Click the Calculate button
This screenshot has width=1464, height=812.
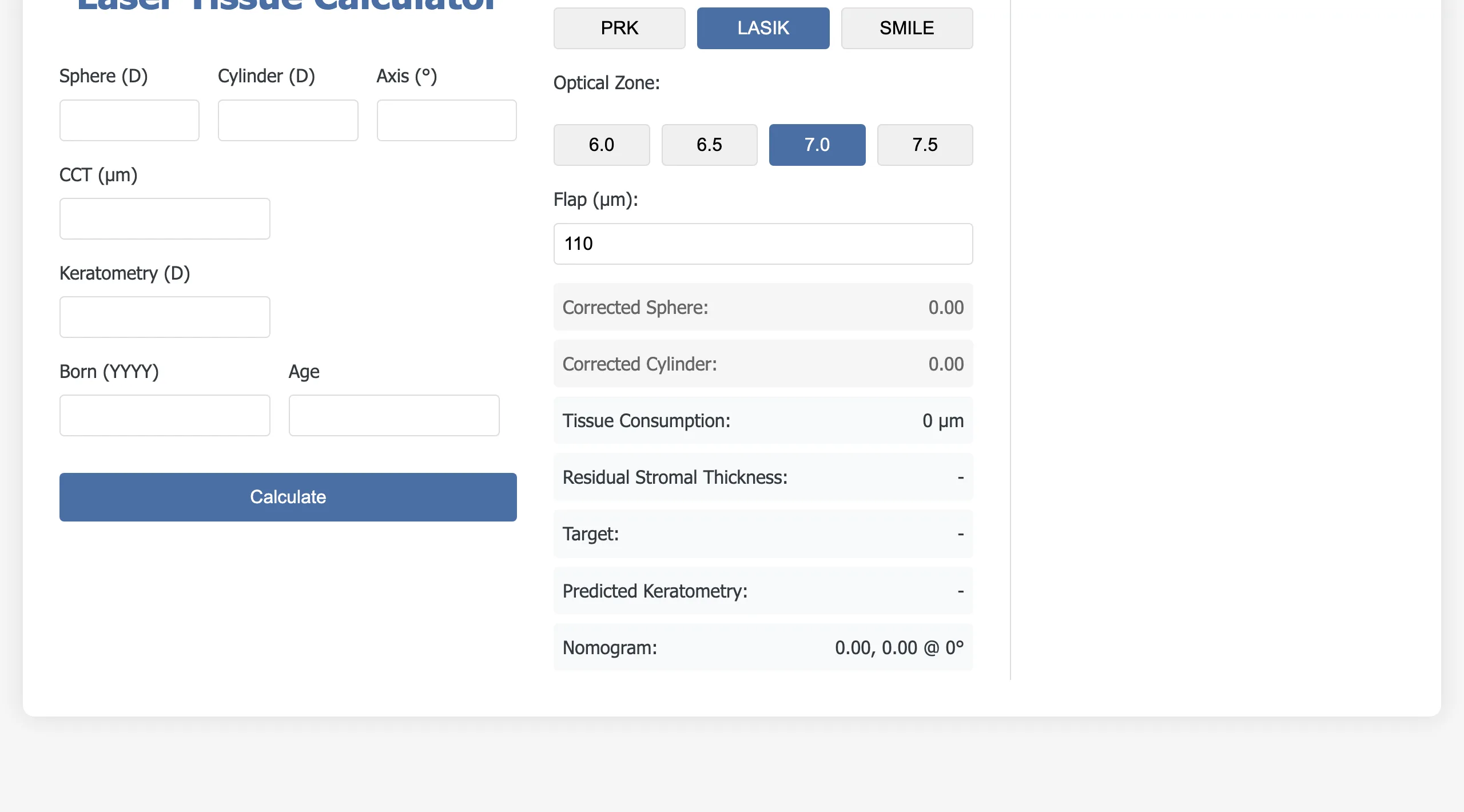288,497
